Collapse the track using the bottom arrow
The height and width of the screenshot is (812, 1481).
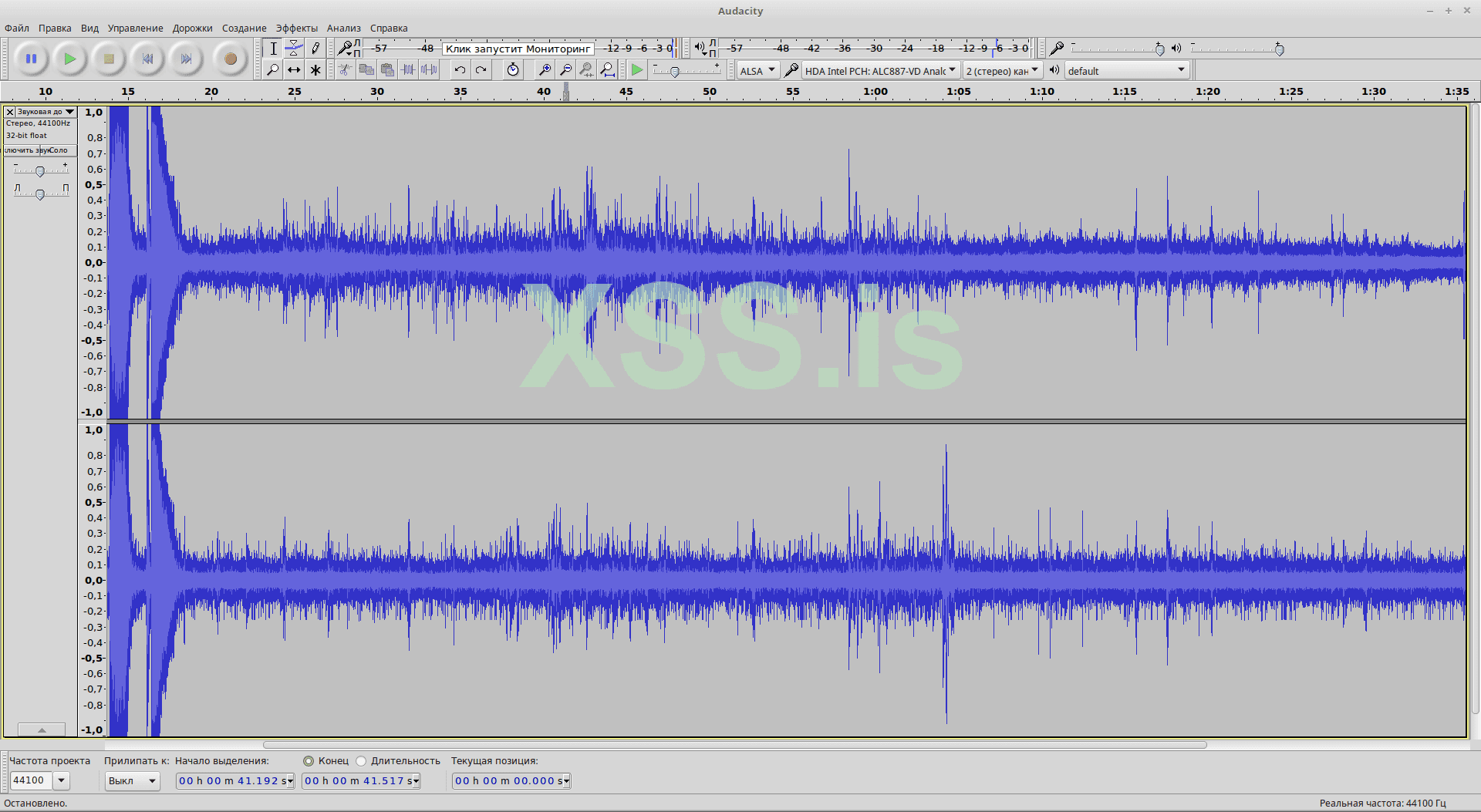(42, 729)
